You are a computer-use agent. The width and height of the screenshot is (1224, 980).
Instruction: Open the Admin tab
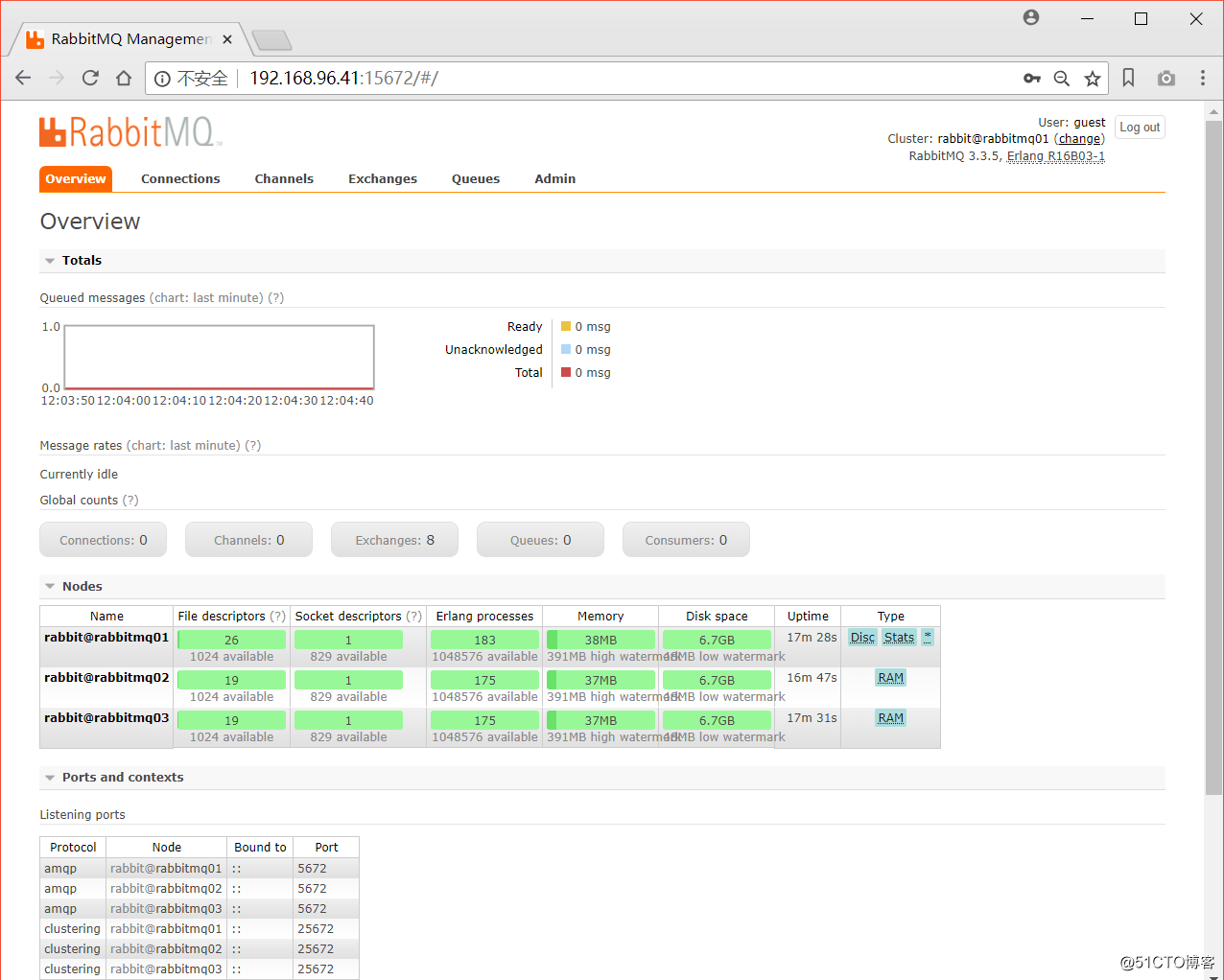555,178
